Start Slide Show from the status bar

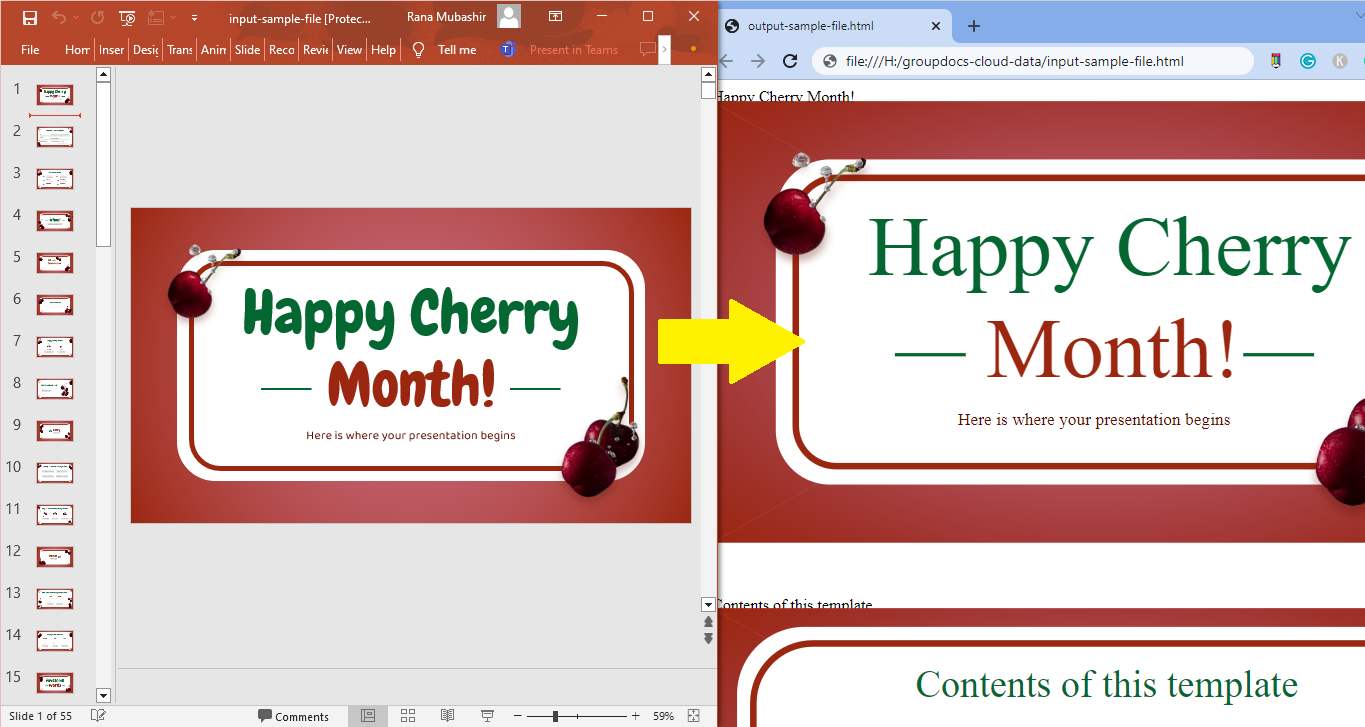[487, 715]
